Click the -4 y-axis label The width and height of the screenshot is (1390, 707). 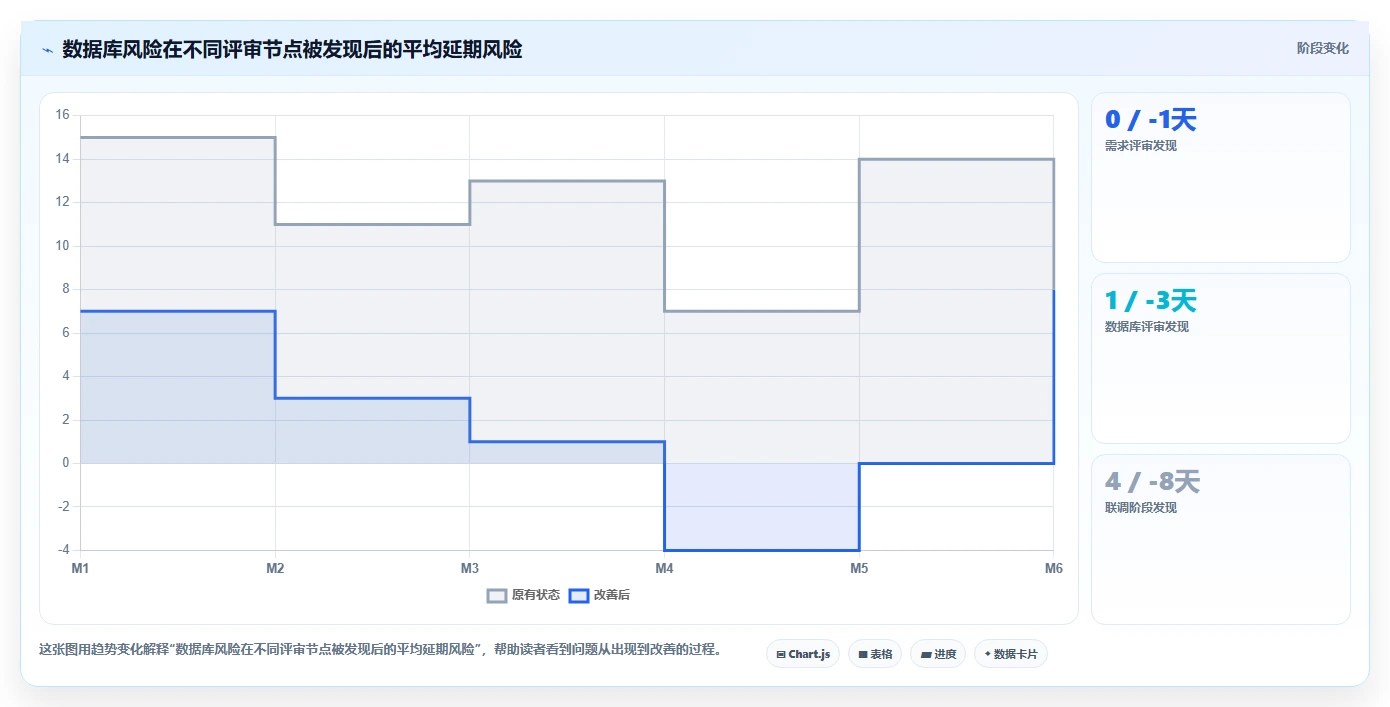64,550
